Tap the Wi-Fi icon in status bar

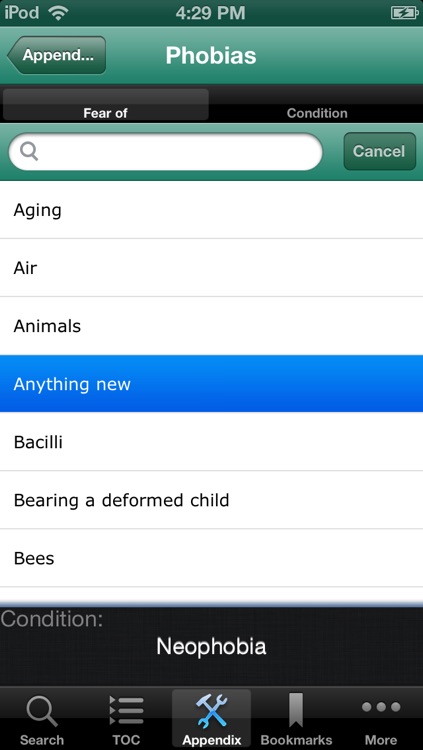(x=58, y=14)
